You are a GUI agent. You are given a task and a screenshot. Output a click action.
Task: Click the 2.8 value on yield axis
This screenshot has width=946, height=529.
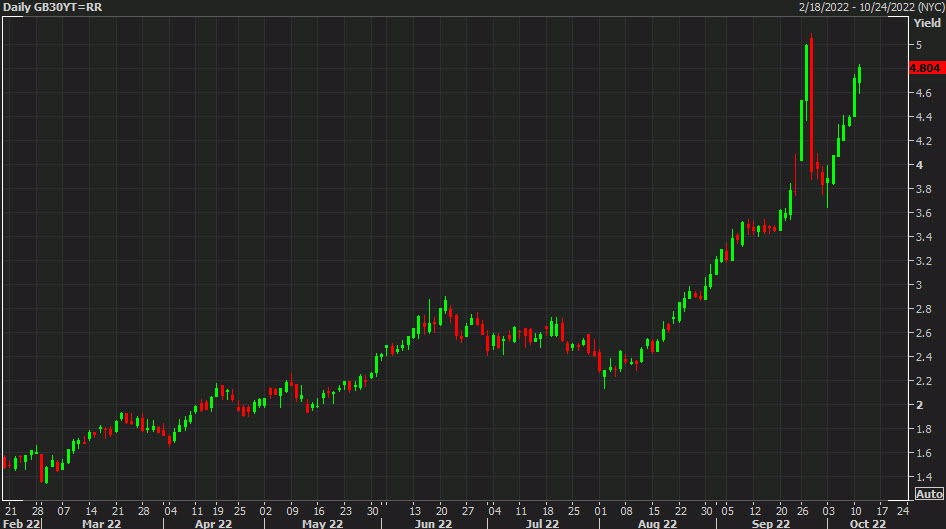tap(923, 309)
